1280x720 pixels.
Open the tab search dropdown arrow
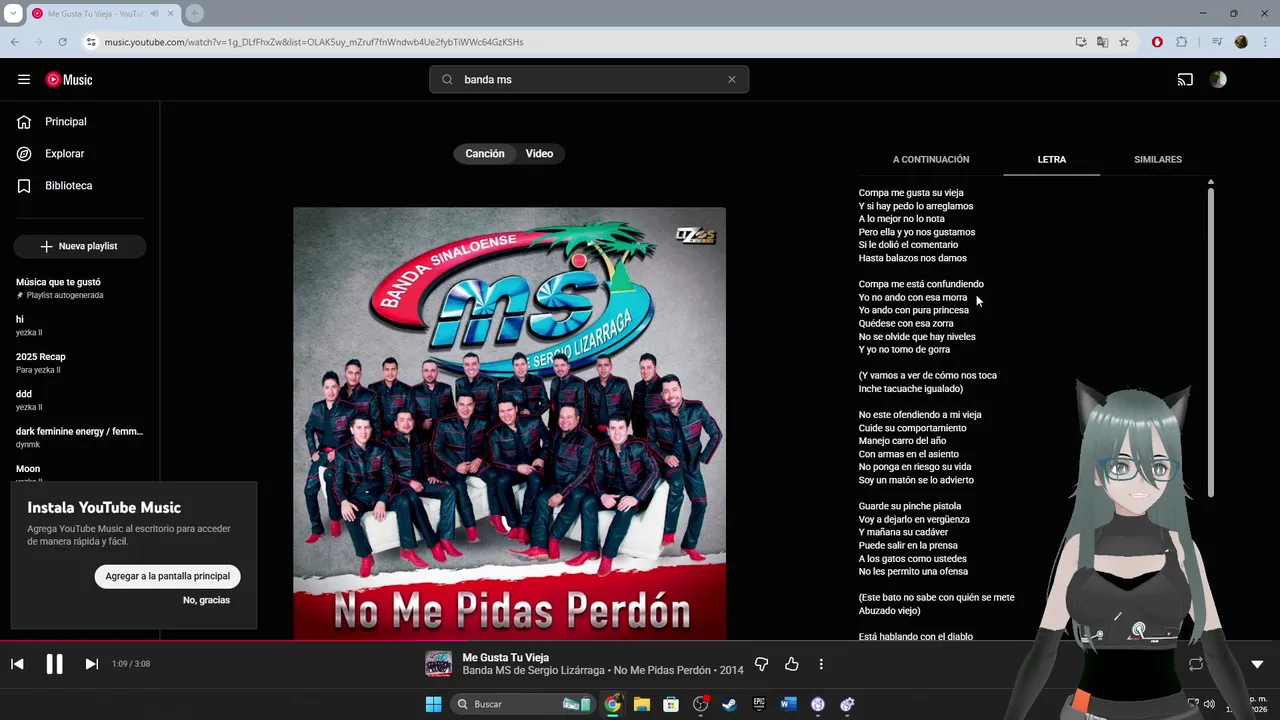tap(13, 13)
